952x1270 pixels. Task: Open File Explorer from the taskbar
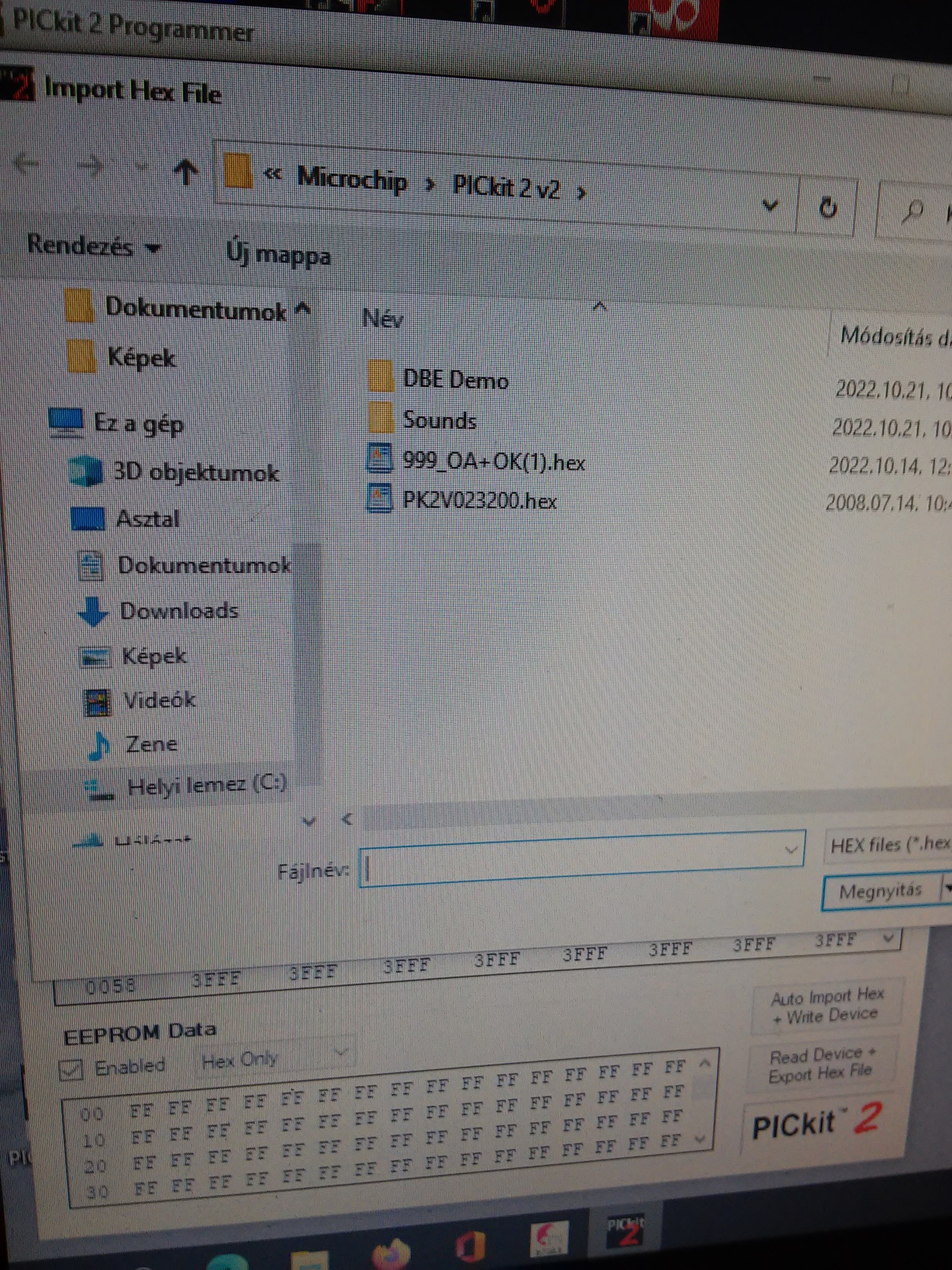[x=309, y=1259]
